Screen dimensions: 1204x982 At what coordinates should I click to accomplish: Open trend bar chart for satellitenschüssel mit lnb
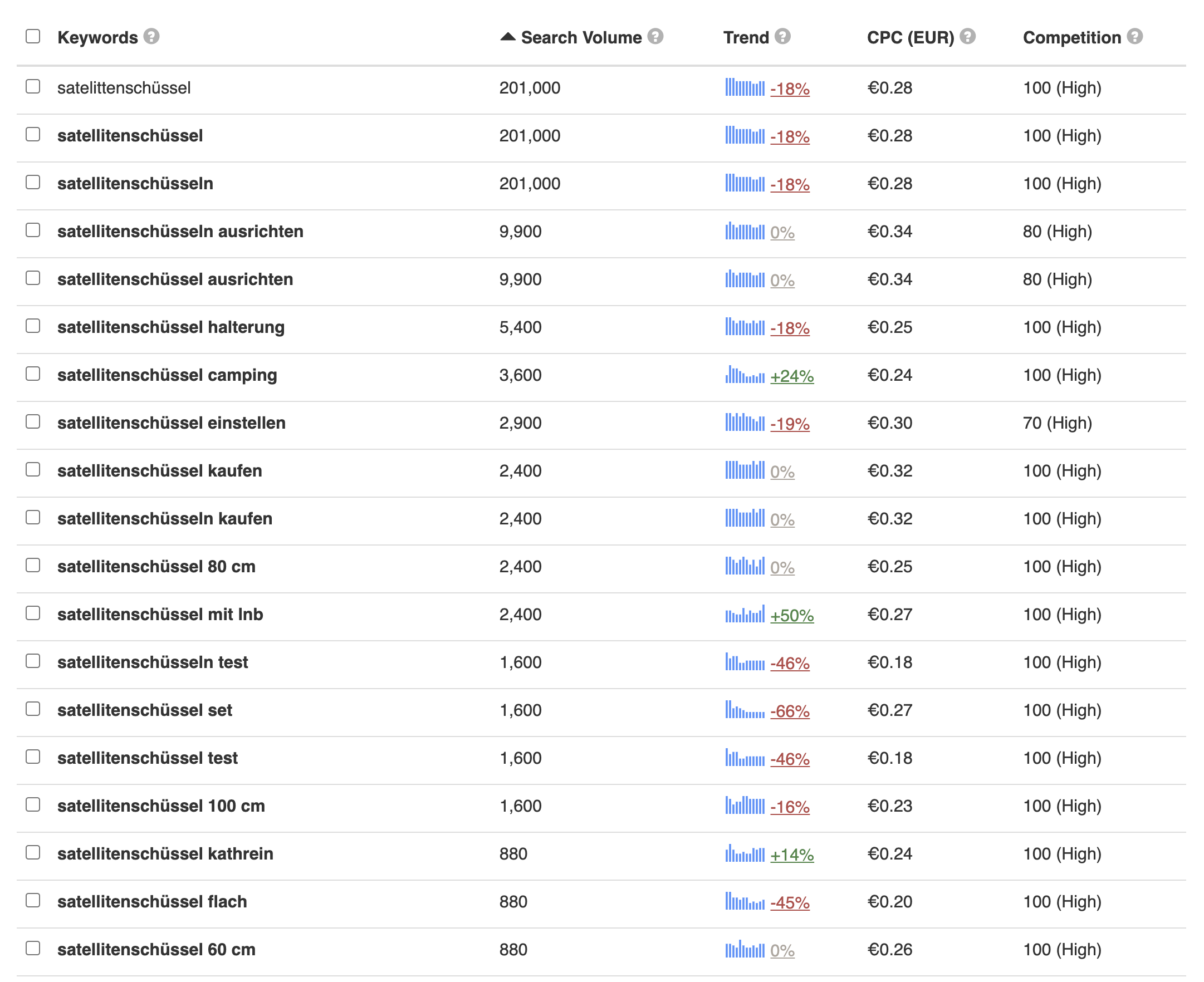pyautogui.click(x=745, y=615)
